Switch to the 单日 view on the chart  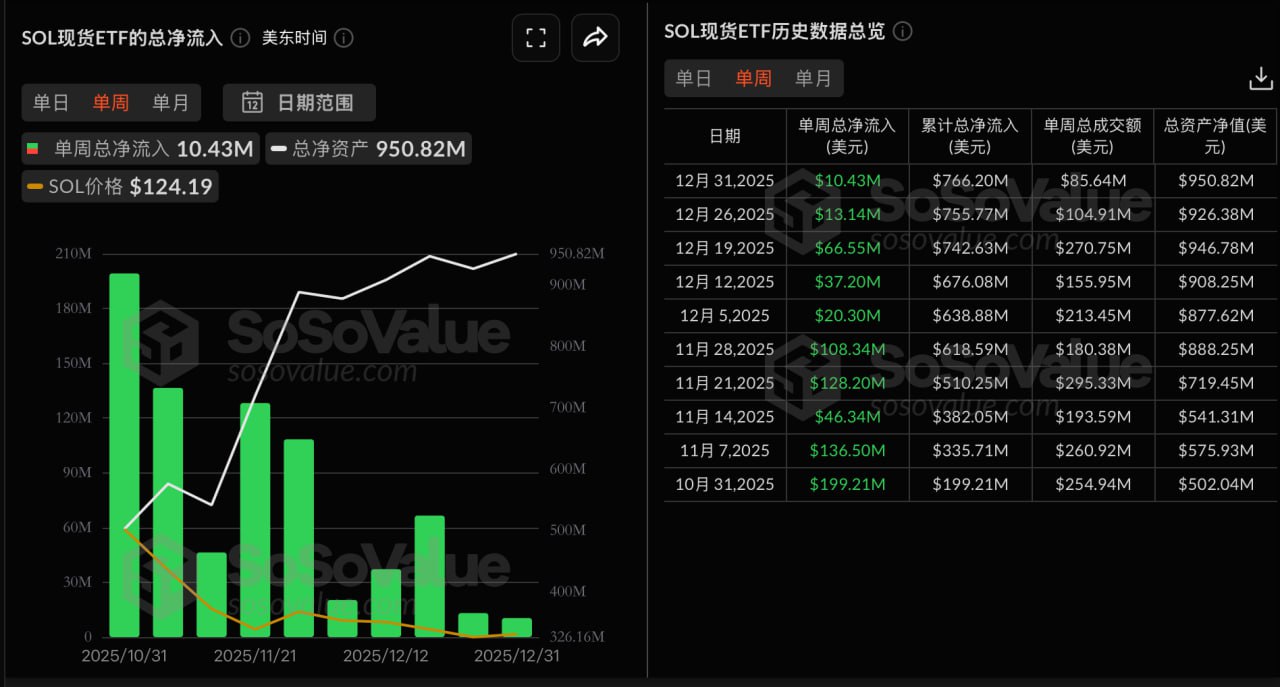(x=52, y=102)
